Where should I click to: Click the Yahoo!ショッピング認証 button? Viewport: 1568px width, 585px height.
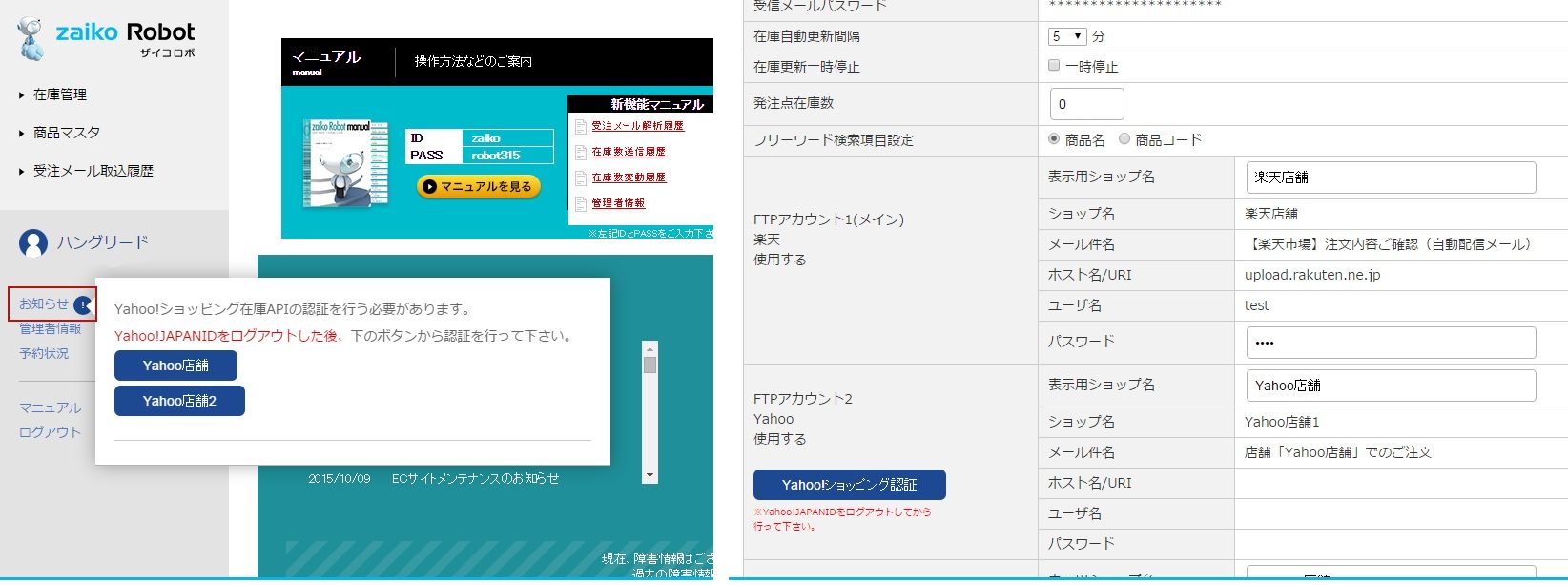[850, 485]
